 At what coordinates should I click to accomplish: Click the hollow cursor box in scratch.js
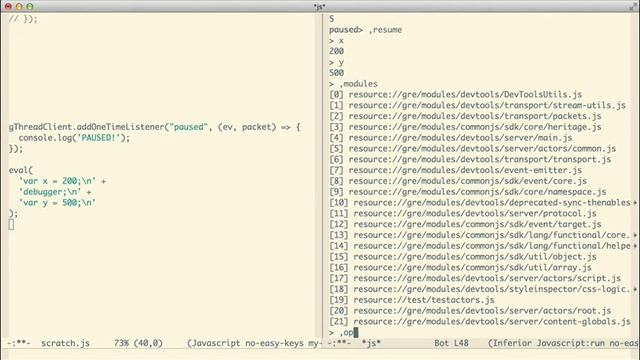point(11,224)
